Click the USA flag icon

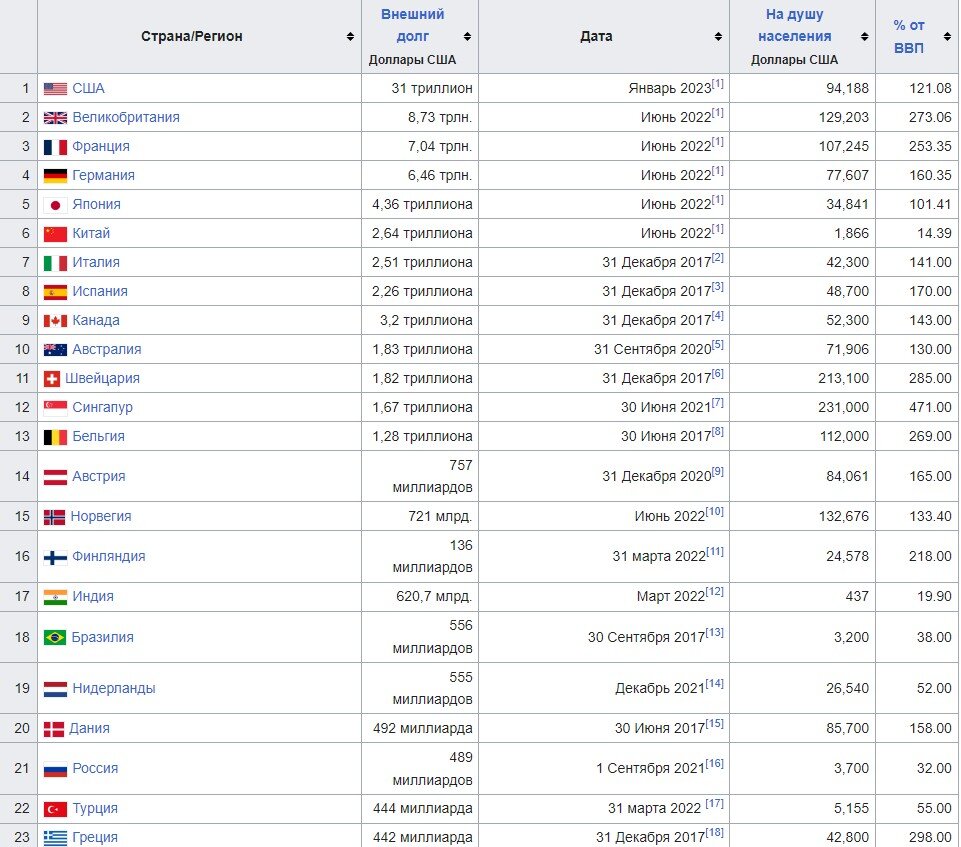click(x=55, y=89)
